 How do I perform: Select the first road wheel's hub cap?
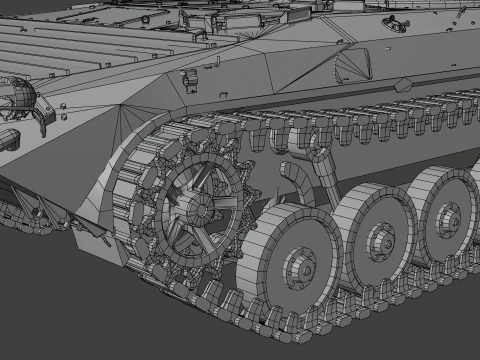[300, 269]
